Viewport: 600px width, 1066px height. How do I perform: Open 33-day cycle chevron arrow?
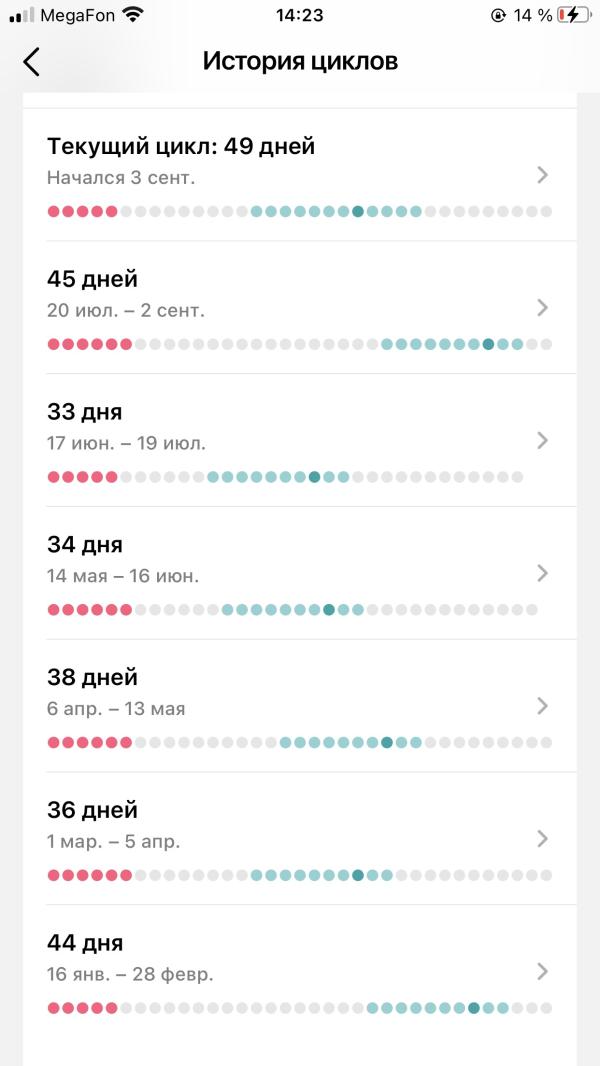pos(543,440)
